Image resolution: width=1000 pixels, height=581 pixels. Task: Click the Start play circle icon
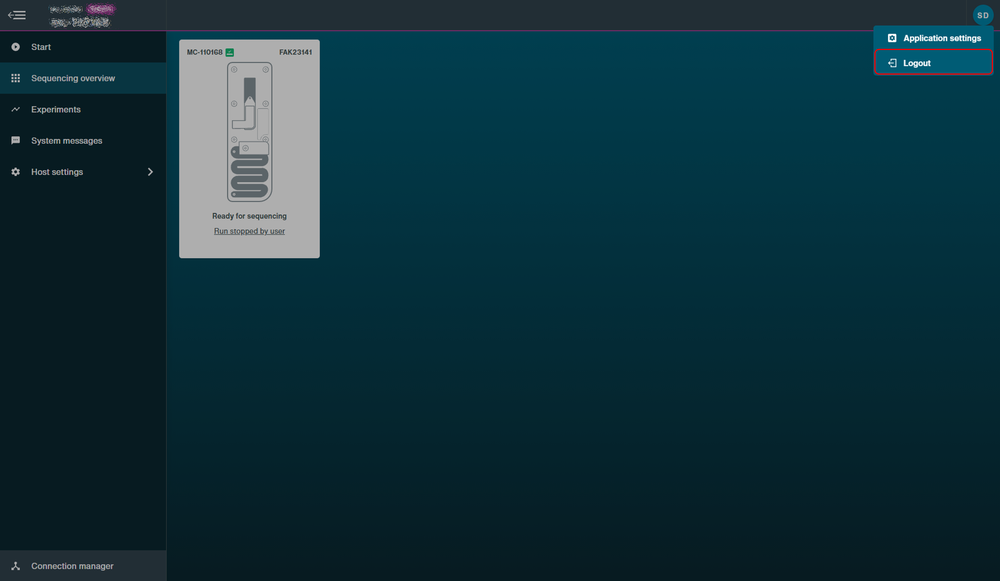click(x=15, y=47)
